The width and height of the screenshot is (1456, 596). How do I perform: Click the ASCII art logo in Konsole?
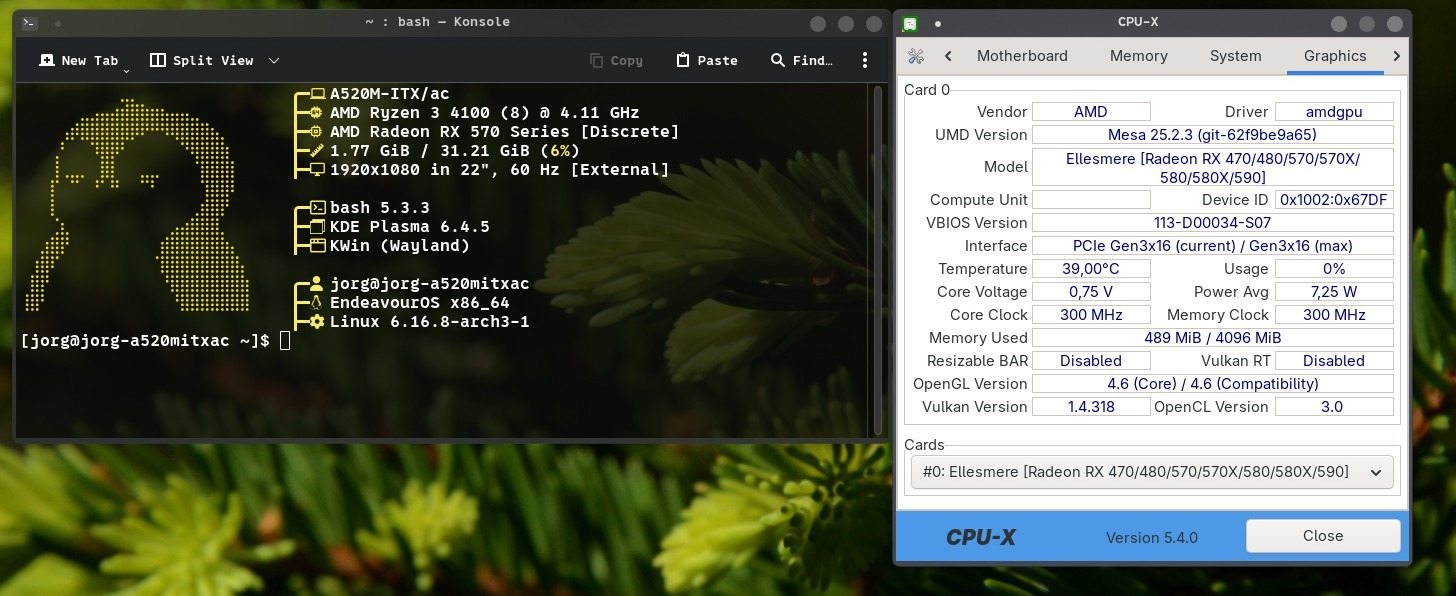click(x=139, y=205)
